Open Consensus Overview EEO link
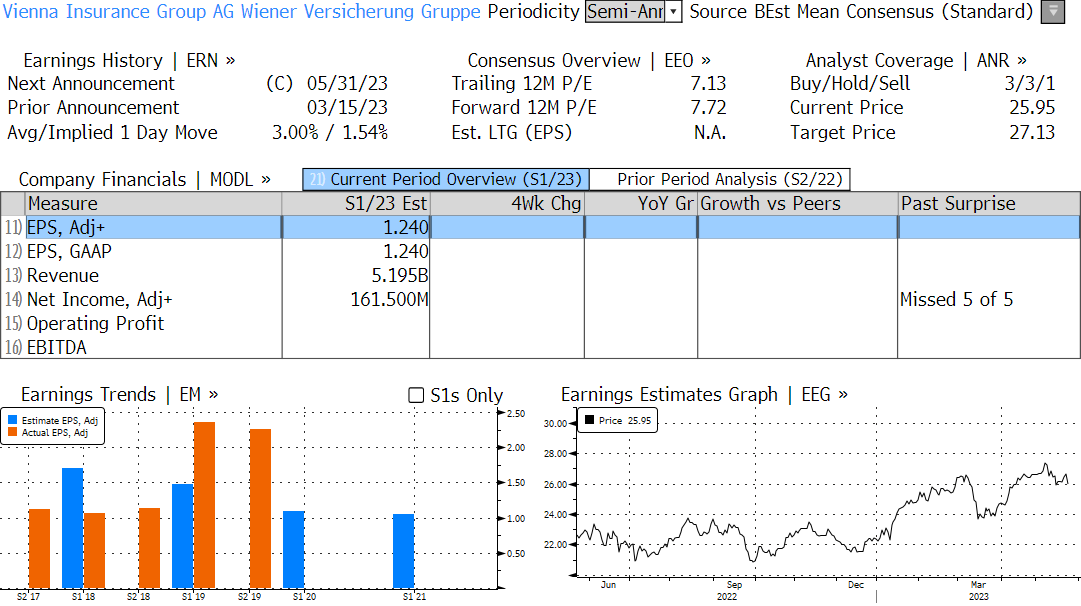 tap(589, 61)
